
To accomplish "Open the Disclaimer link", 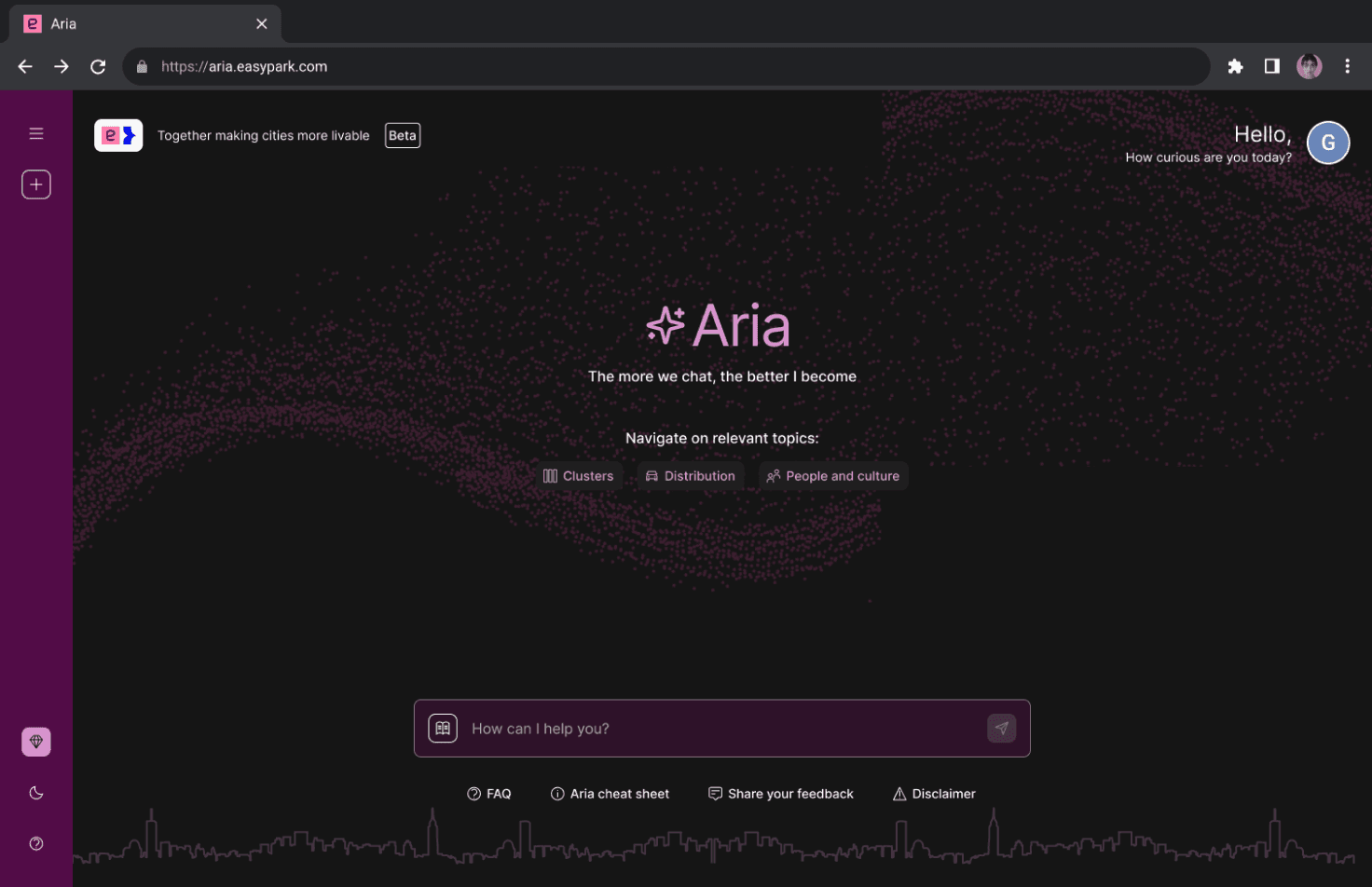I will coord(934,794).
